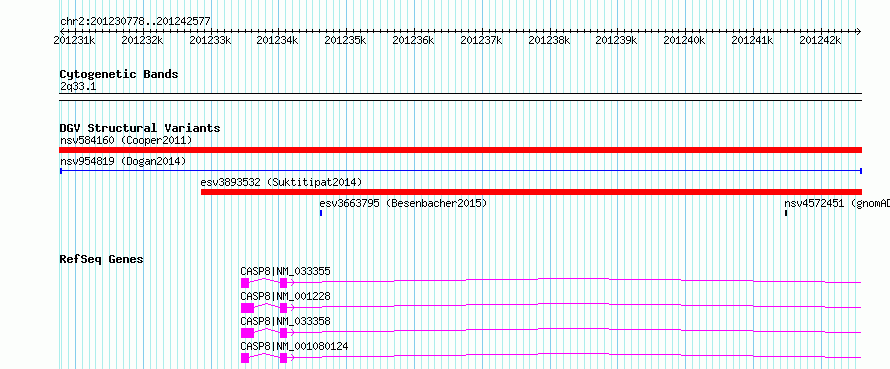Open the CASP8|NM_033358 transcript label
Image resolution: width=890 pixels, height=369 pixels.
pyautogui.click(x=286, y=321)
